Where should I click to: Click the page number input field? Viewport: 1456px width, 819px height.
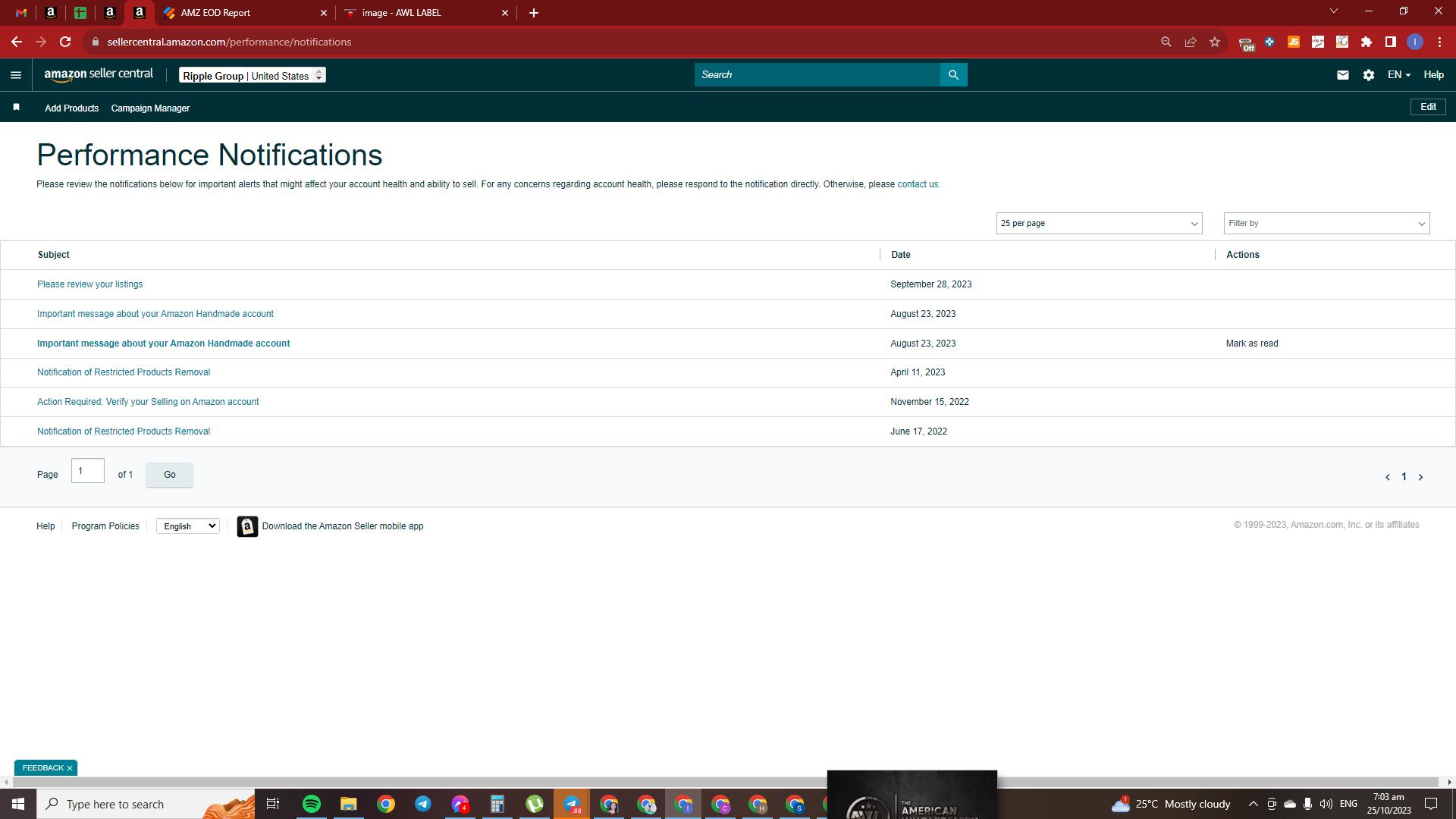click(x=88, y=471)
